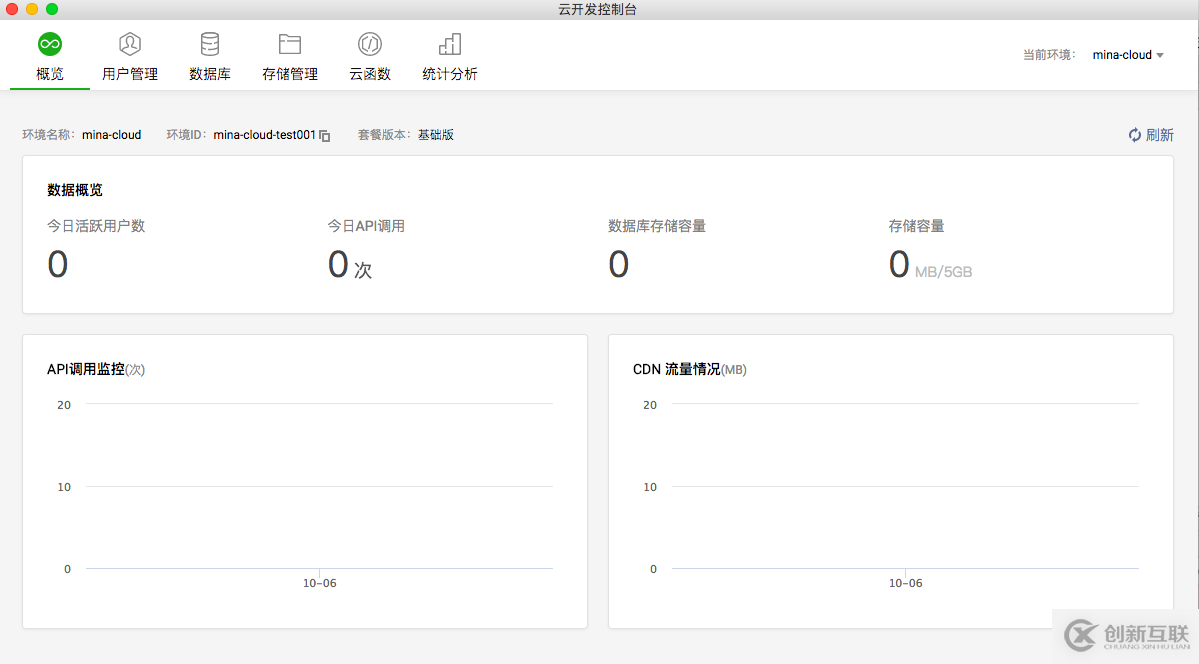Viewport: 1199px width, 664px height.
Task: Go to the 存储管理 tab label
Action: [290, 74]
